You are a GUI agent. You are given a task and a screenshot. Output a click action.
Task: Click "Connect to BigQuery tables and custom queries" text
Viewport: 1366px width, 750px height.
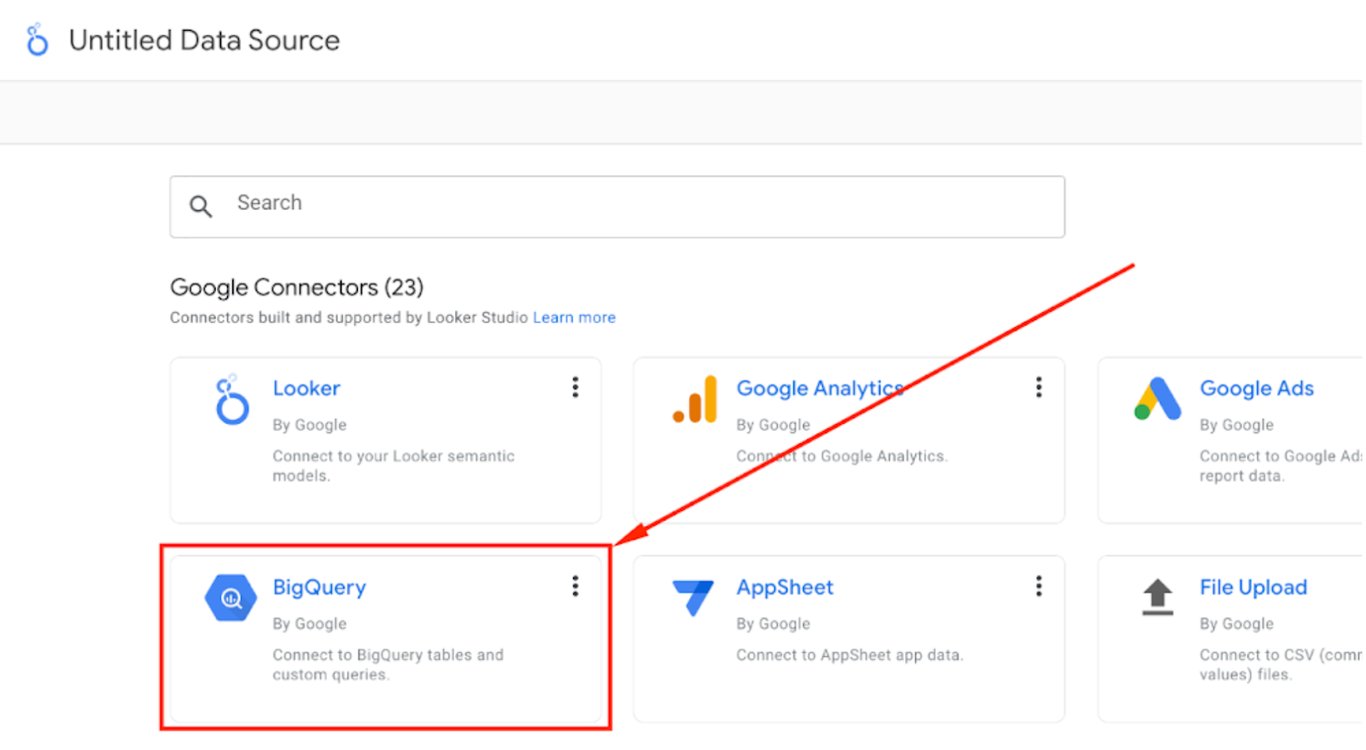(x=388, y=665)
